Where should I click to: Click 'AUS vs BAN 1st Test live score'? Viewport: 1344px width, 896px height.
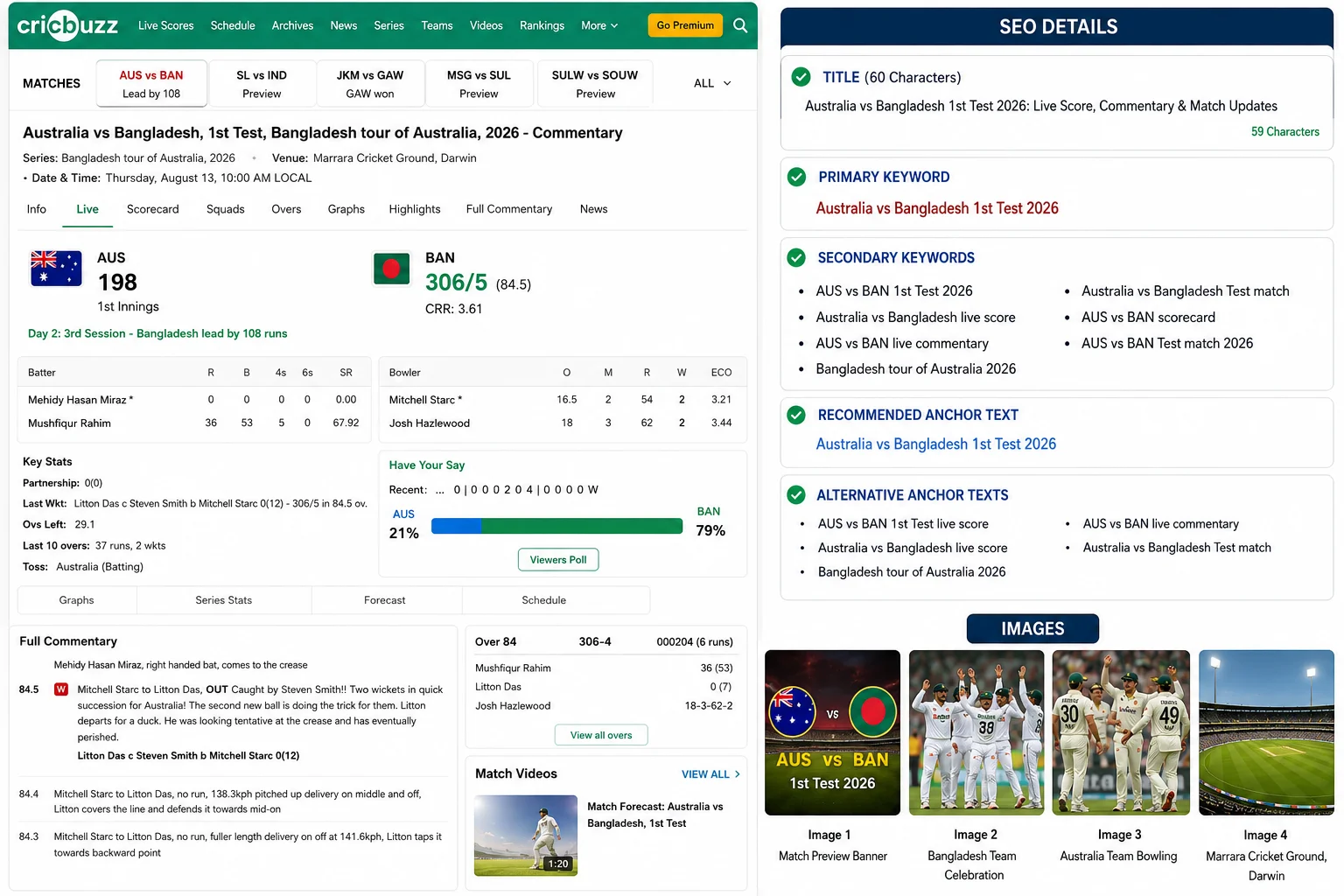click(903, 524)
